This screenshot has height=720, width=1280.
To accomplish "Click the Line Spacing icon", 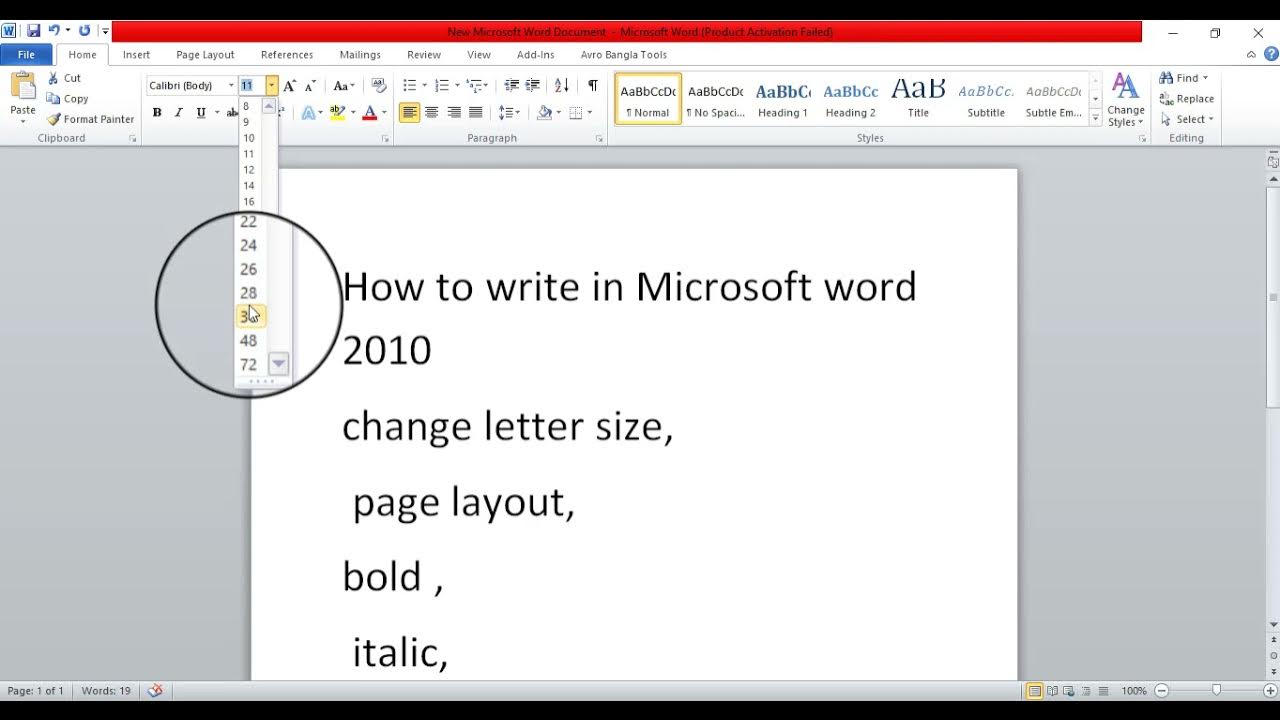I will (506, 113).
